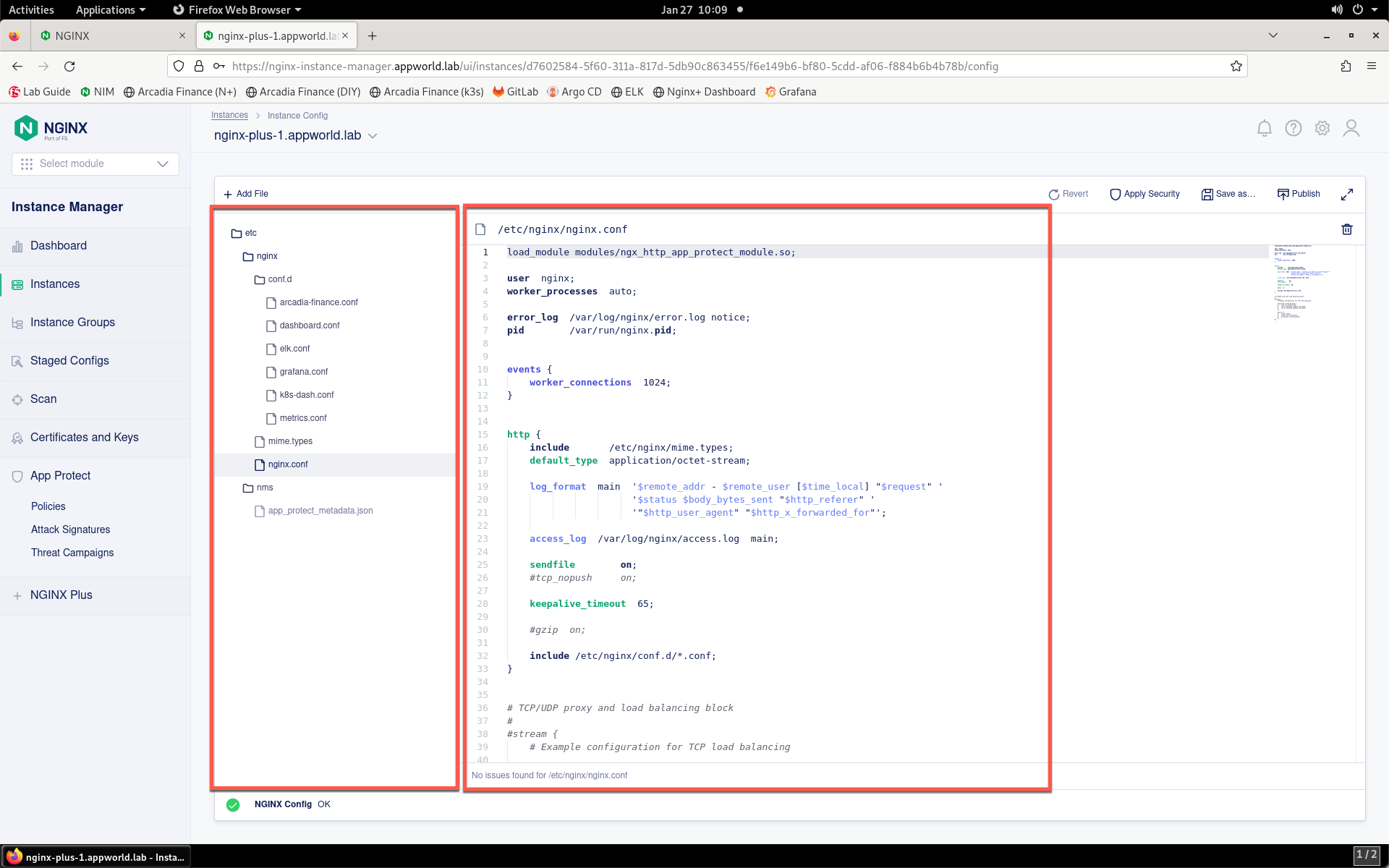Open Grafana bookmark
Viewport: 1389px width, 868px height.
[x=791, y=92]
